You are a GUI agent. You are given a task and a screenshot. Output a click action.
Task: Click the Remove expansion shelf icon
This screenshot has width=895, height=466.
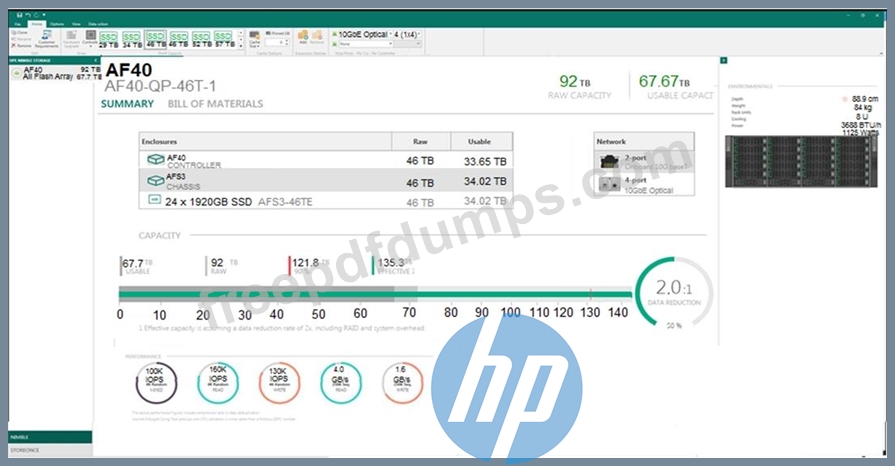(317, 37)
